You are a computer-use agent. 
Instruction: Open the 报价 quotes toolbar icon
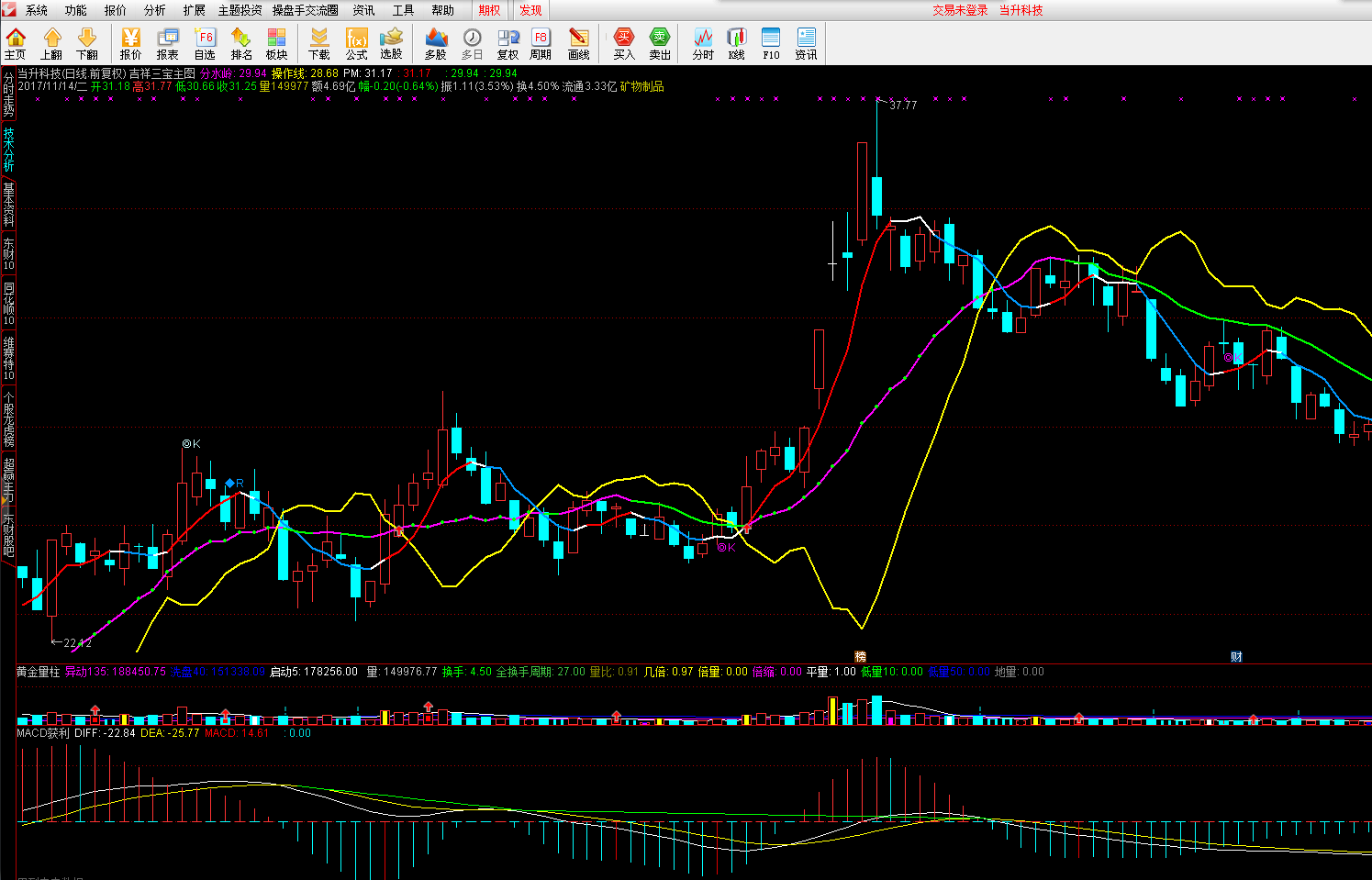tap(130, 43)
